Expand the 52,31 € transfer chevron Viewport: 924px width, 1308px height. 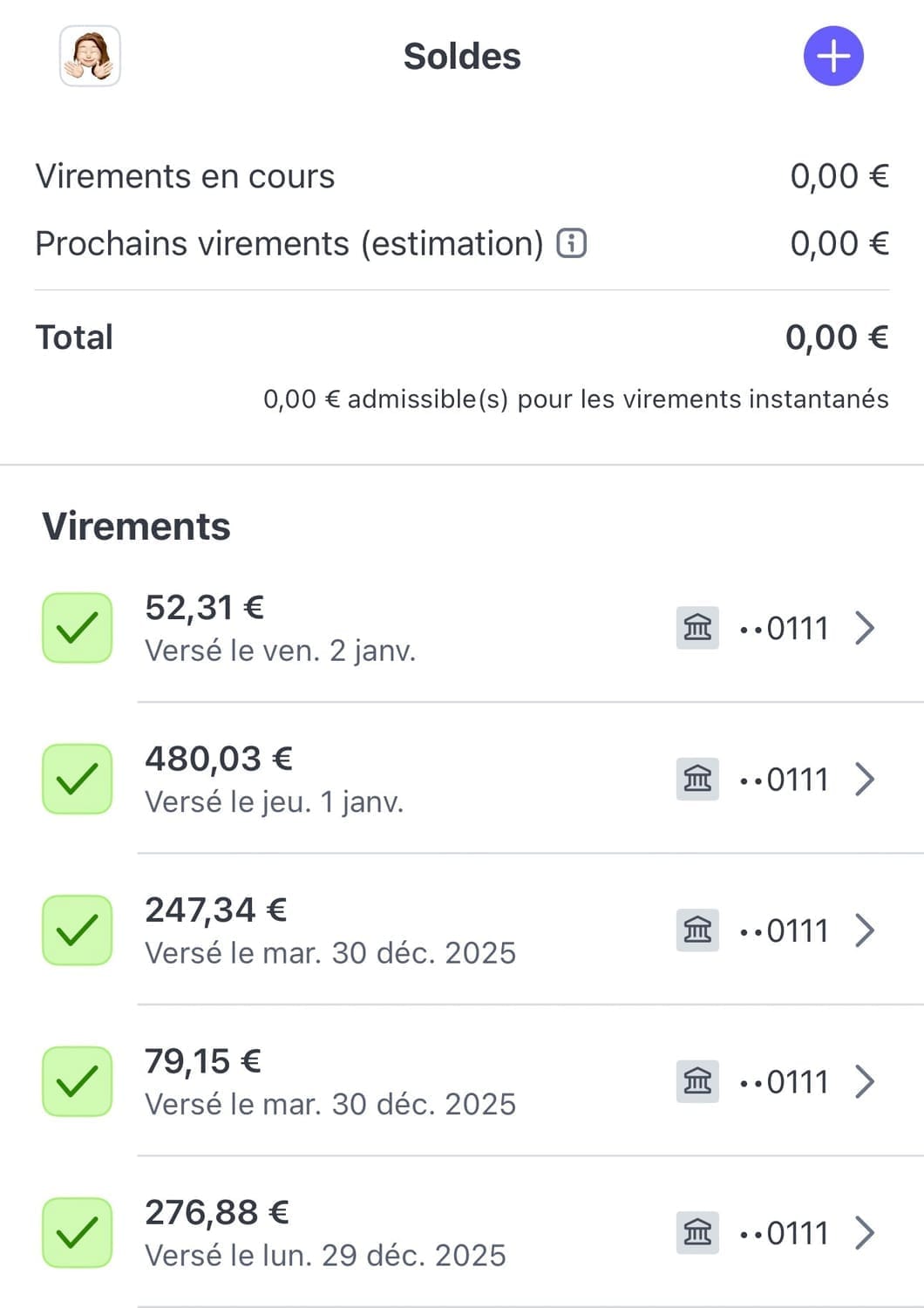865,628
